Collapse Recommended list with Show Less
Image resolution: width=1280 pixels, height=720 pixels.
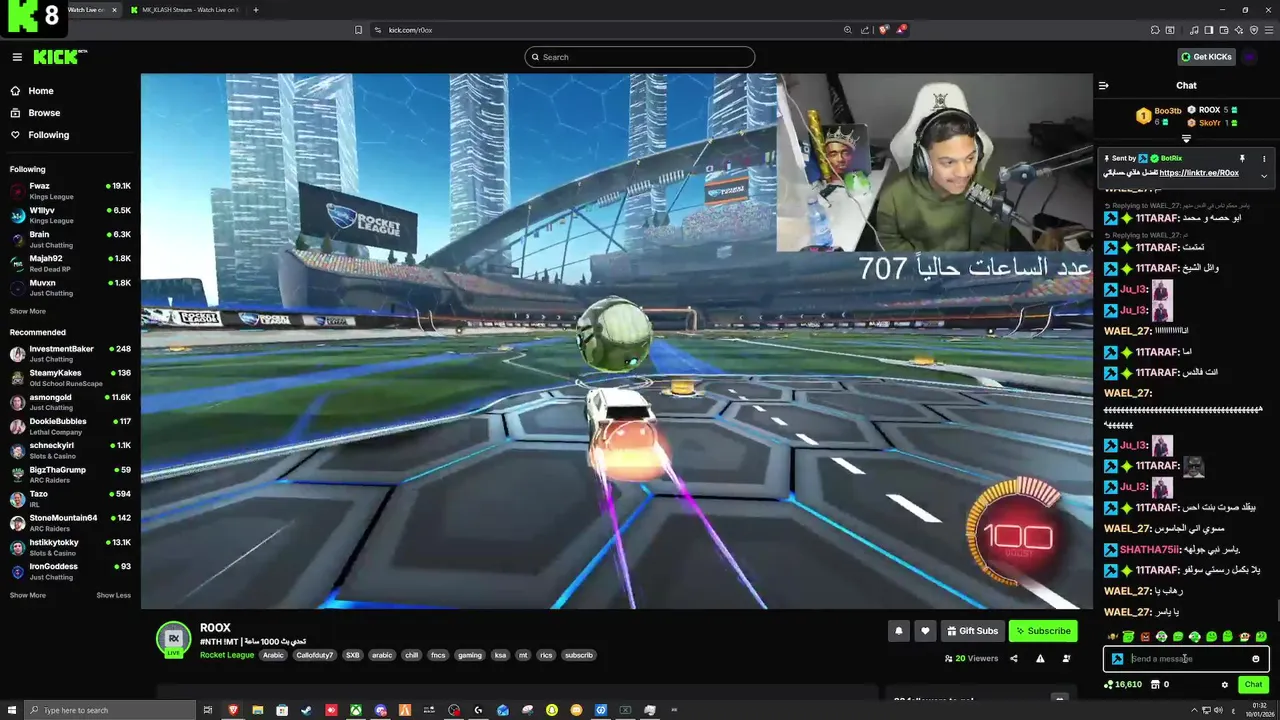[113, 595]
